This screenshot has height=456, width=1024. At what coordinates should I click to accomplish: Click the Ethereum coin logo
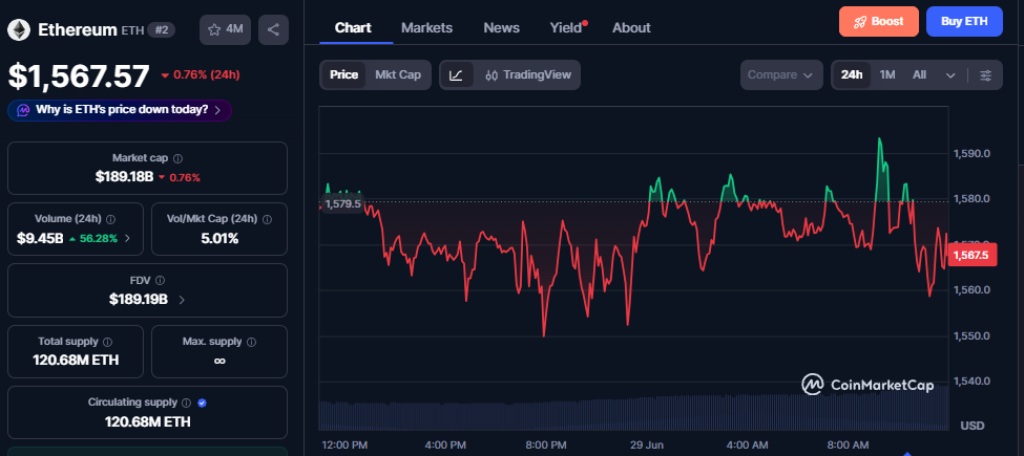19,29
